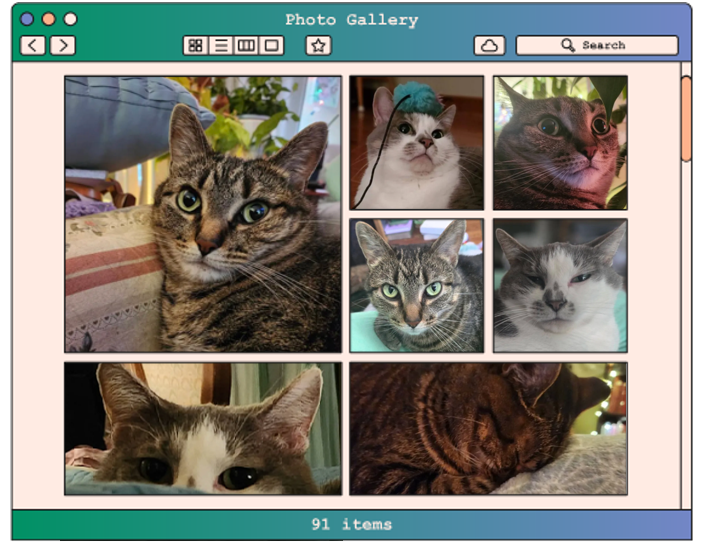The width and height of the screenshot is (702, 548).
Task: Click the 91 items status bar
Action: point(351,524)
